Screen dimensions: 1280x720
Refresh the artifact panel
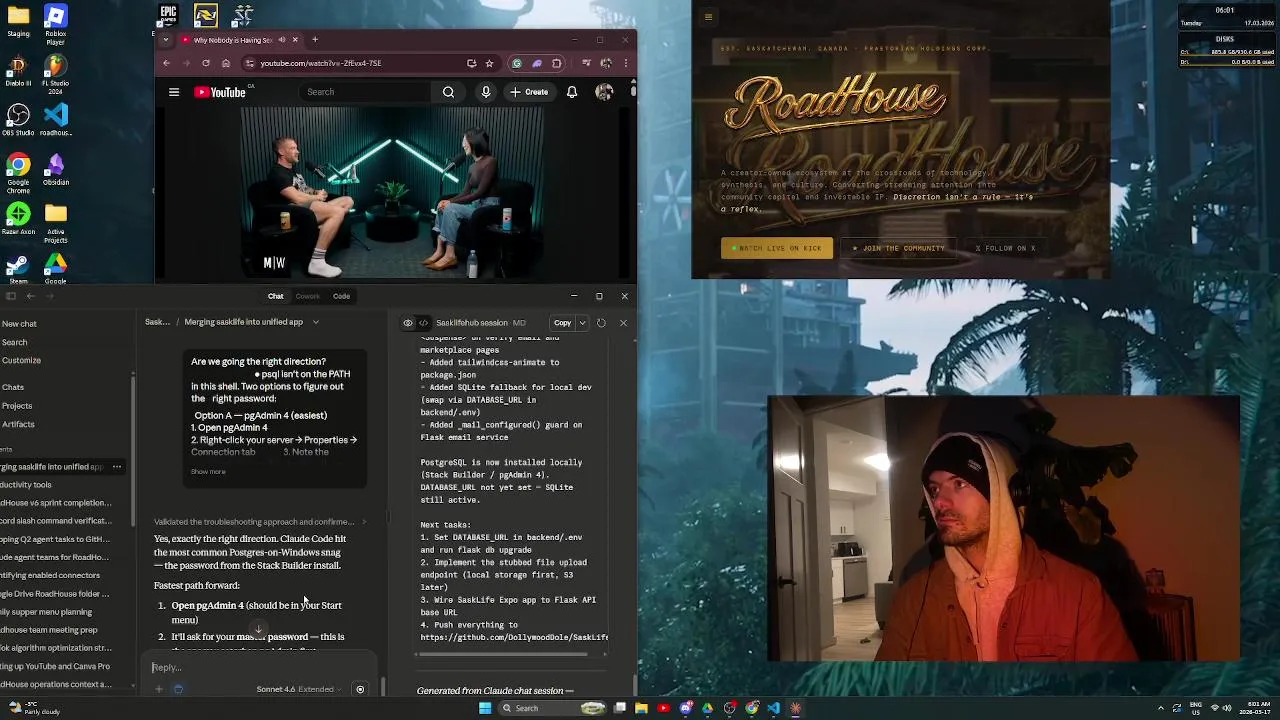pyautogui.click(x=601, y=323)
